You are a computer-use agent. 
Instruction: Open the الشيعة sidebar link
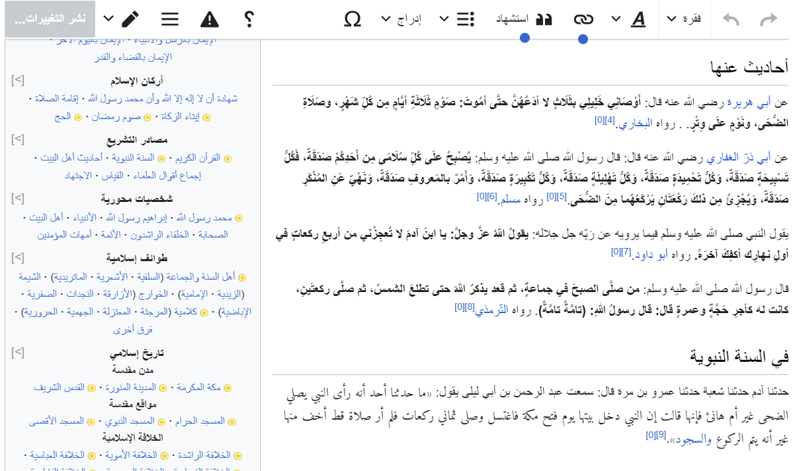29,276
